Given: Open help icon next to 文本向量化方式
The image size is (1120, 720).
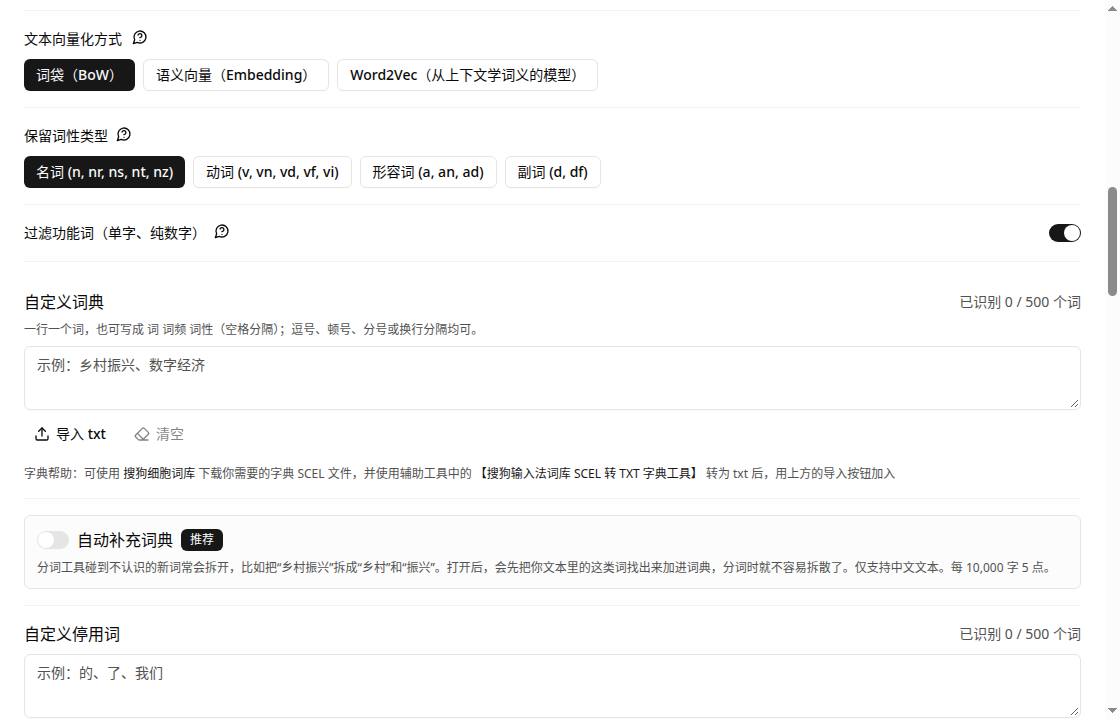Looking at the screenshot, I should pyautogui.click(x=140, y=37).
